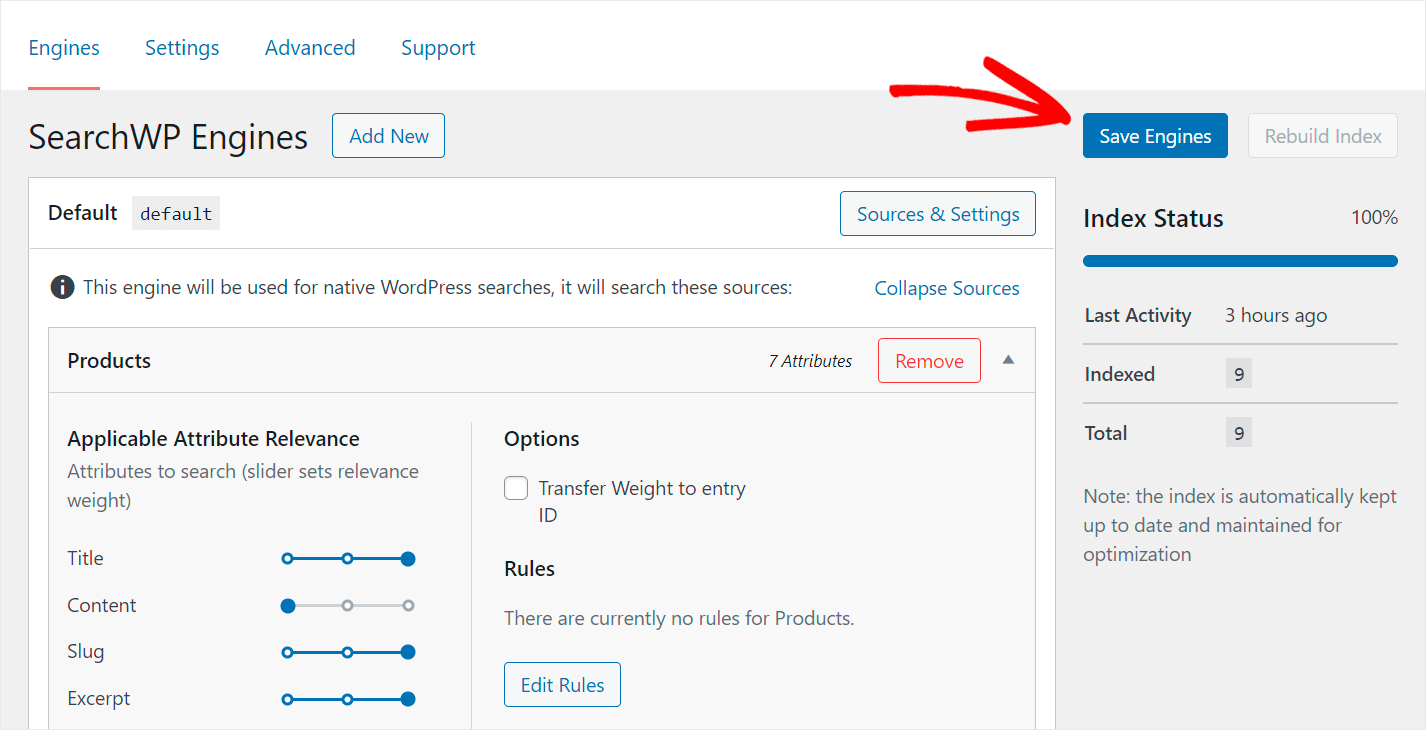Open the Advanced tab

[x=310, y=48]
